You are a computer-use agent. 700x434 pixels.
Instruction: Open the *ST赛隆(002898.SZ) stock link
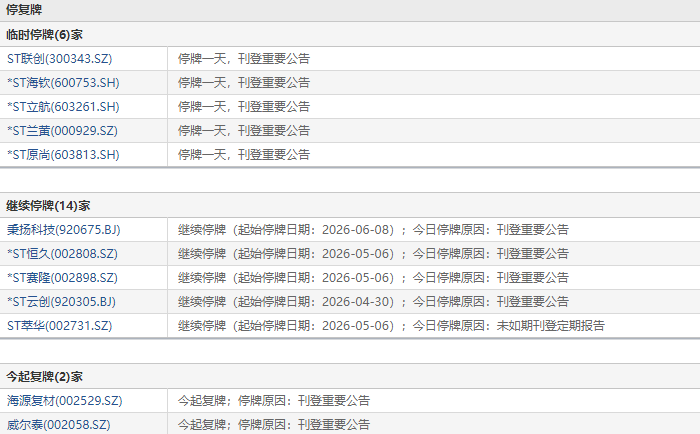pyautogui.click(x=62, y=278)
